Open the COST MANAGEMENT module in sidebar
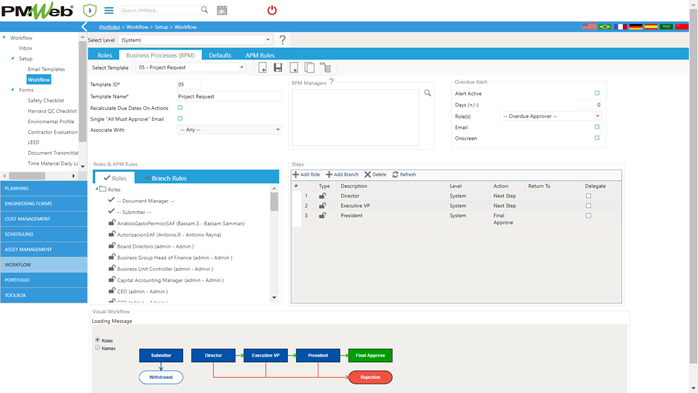Image resolution: width=698 pixels, height=393 pixels. click(x=44, y=219)
